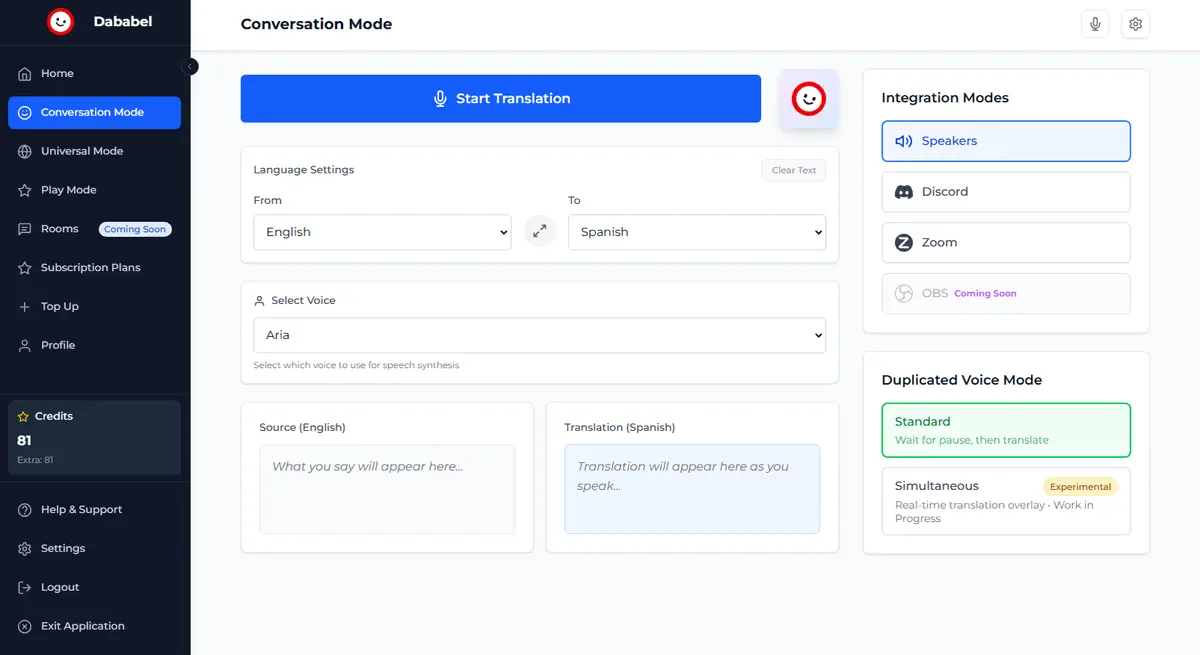This screenshot has height=655, width=1200.
Task: Click the credits value 81
Action: click(24, 440)
